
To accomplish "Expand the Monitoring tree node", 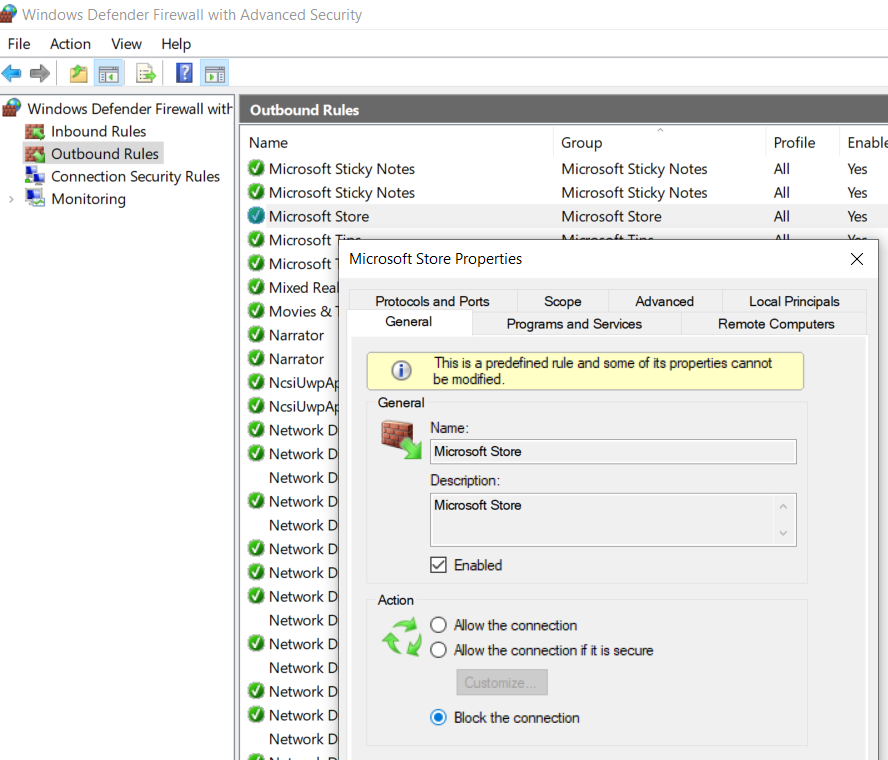I will [11, 199].
